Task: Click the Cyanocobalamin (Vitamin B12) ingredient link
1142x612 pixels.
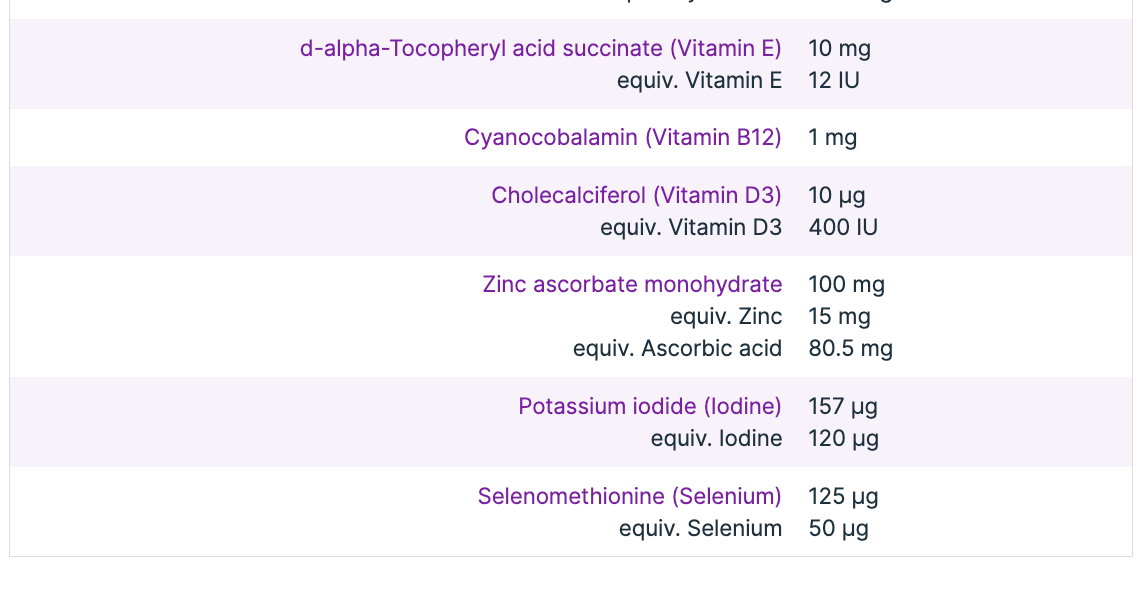Action: point(622,137)
